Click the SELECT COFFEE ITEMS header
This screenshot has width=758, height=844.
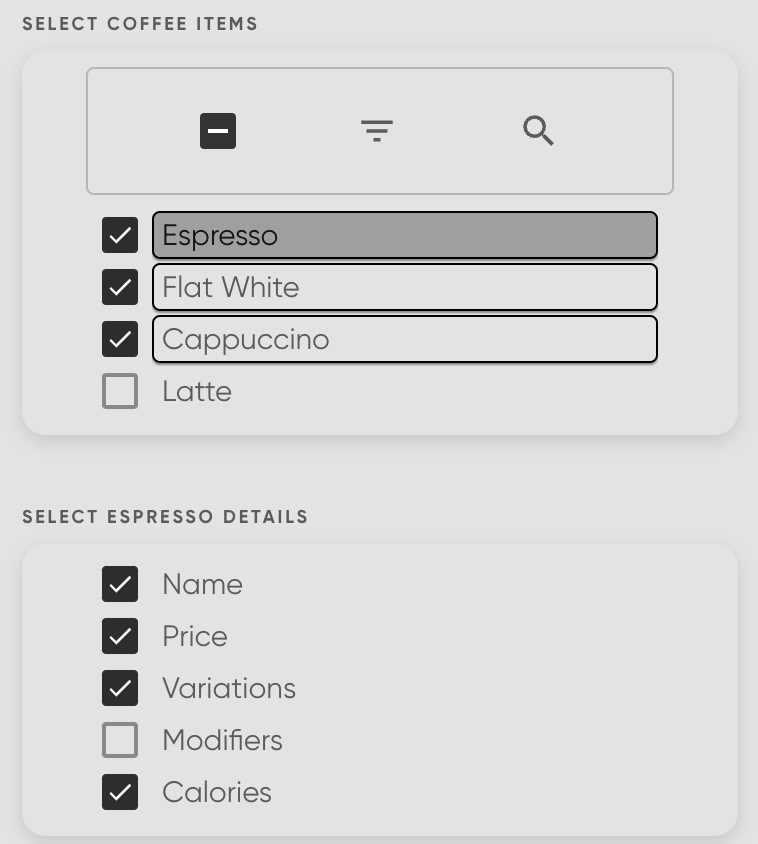[140, 23]
